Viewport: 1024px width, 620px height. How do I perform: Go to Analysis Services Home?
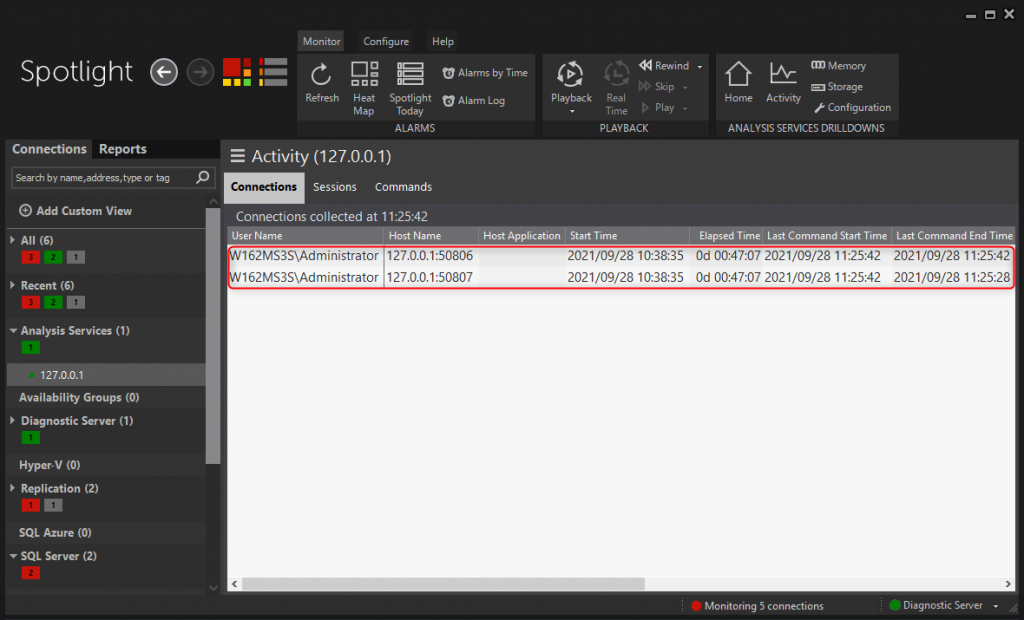click(738, 83)
